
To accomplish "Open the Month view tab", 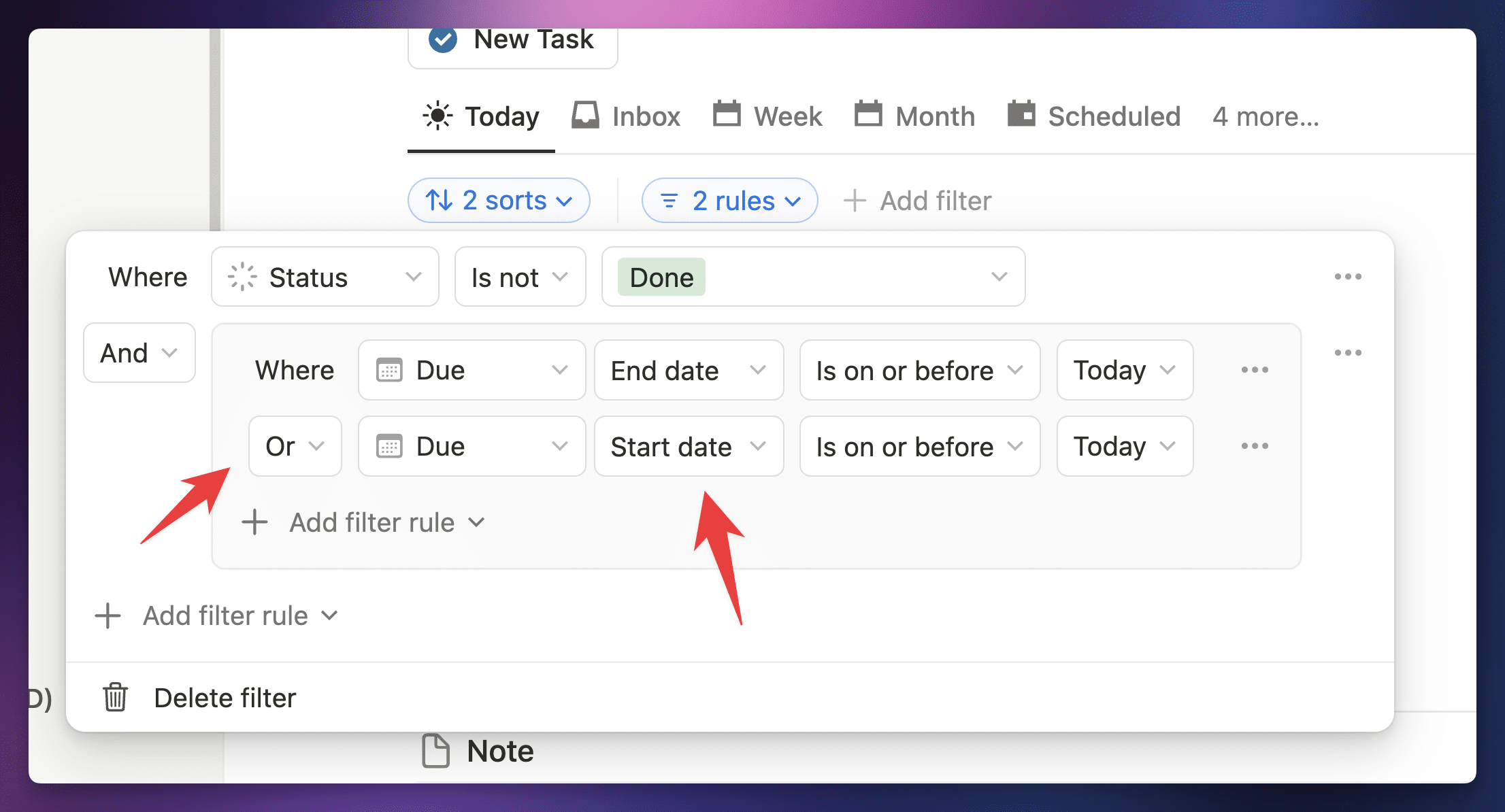I will (915, 116).
